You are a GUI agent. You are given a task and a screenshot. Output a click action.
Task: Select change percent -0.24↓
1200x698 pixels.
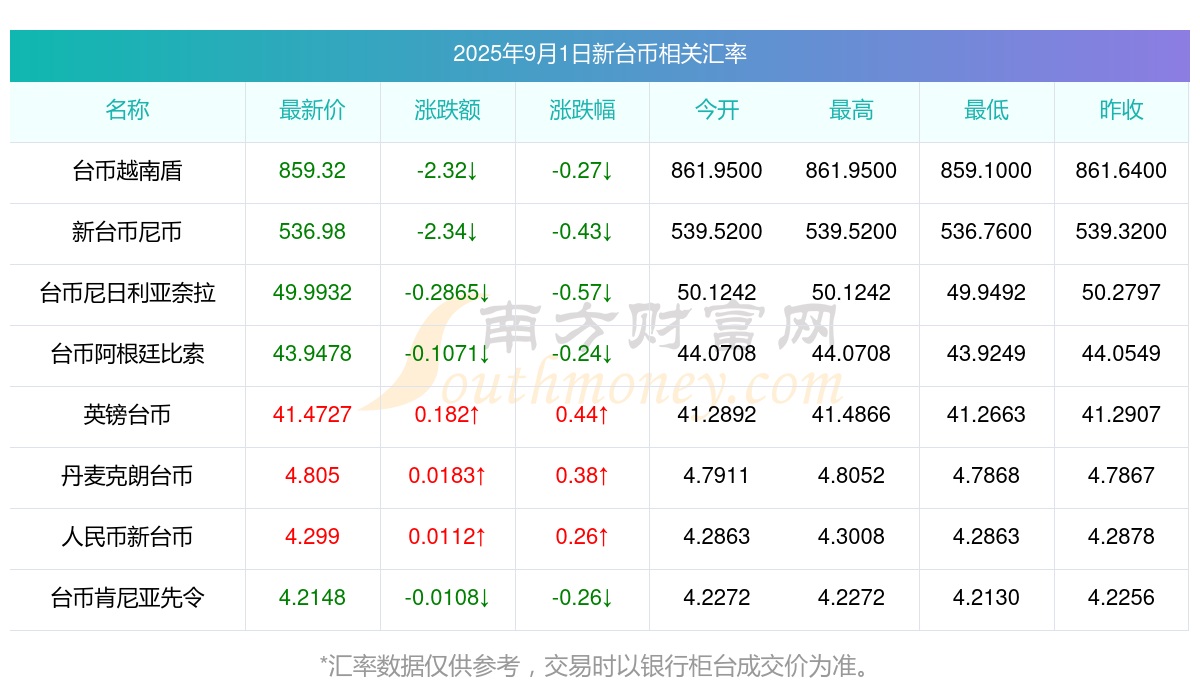582,354
